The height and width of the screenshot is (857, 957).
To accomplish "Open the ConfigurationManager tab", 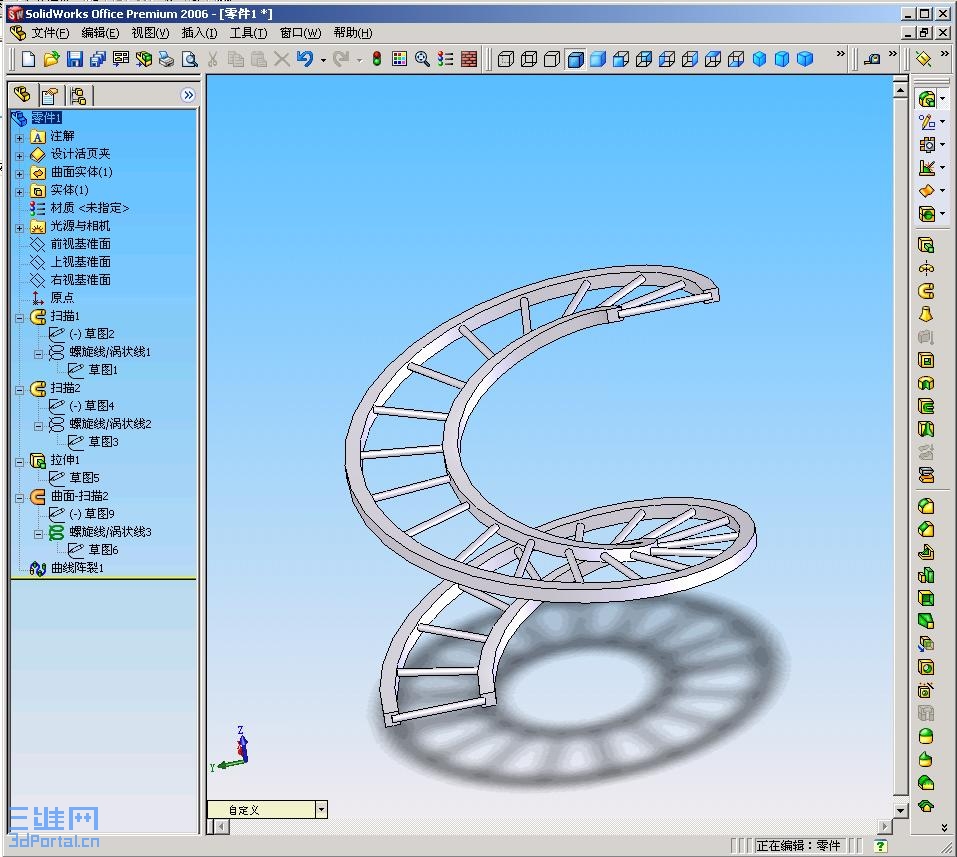I will [78, 96].
